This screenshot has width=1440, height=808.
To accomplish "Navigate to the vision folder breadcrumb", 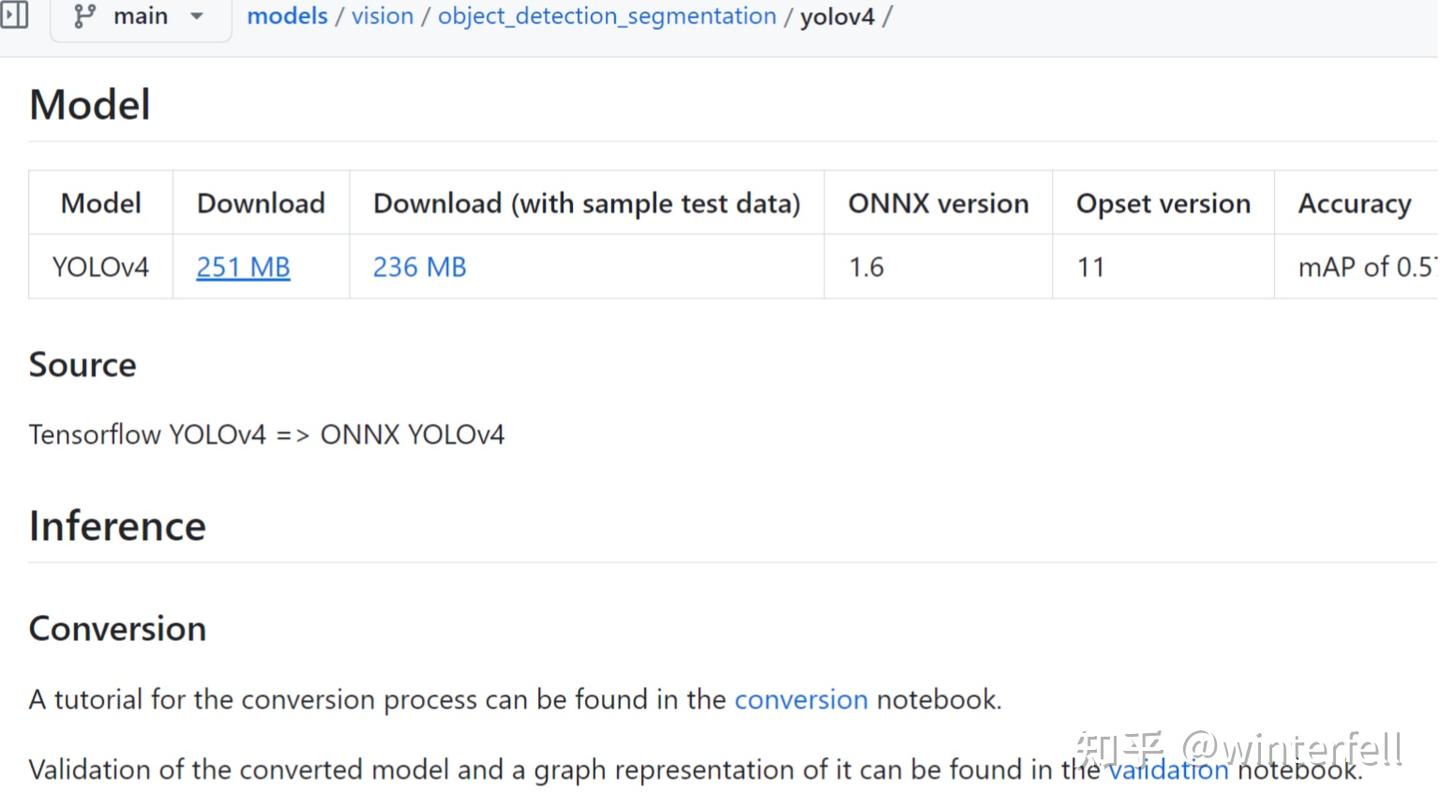I will click(382, 15).
